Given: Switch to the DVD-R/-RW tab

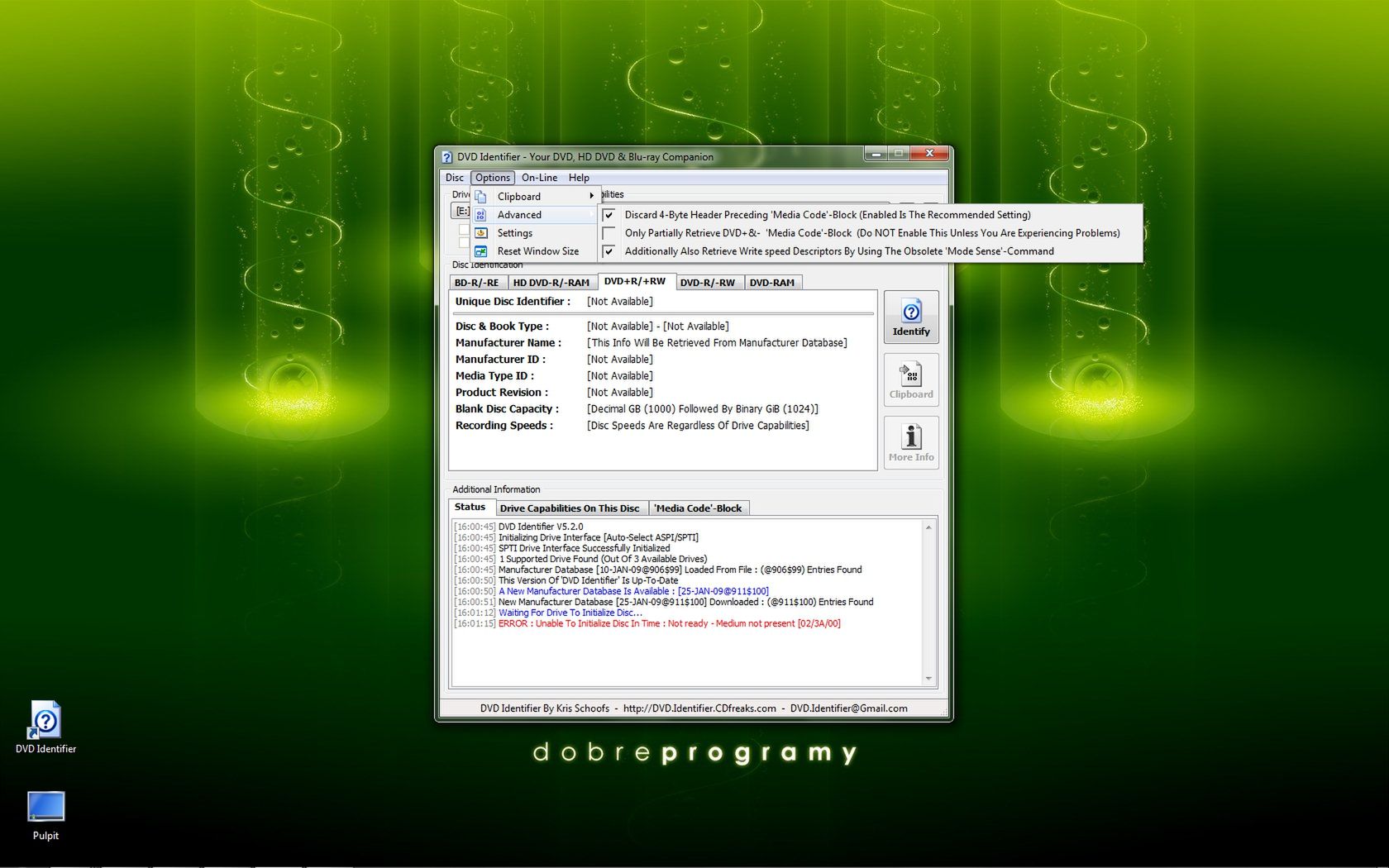Looking at the screenshot, I should tap(708, 283).
